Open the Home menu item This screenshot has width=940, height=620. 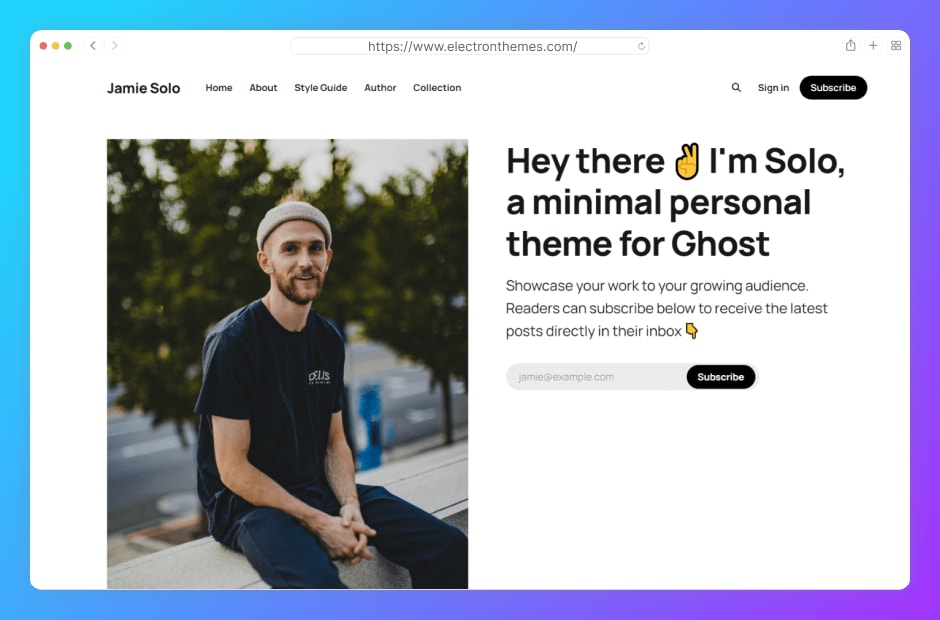coord(219,88)
